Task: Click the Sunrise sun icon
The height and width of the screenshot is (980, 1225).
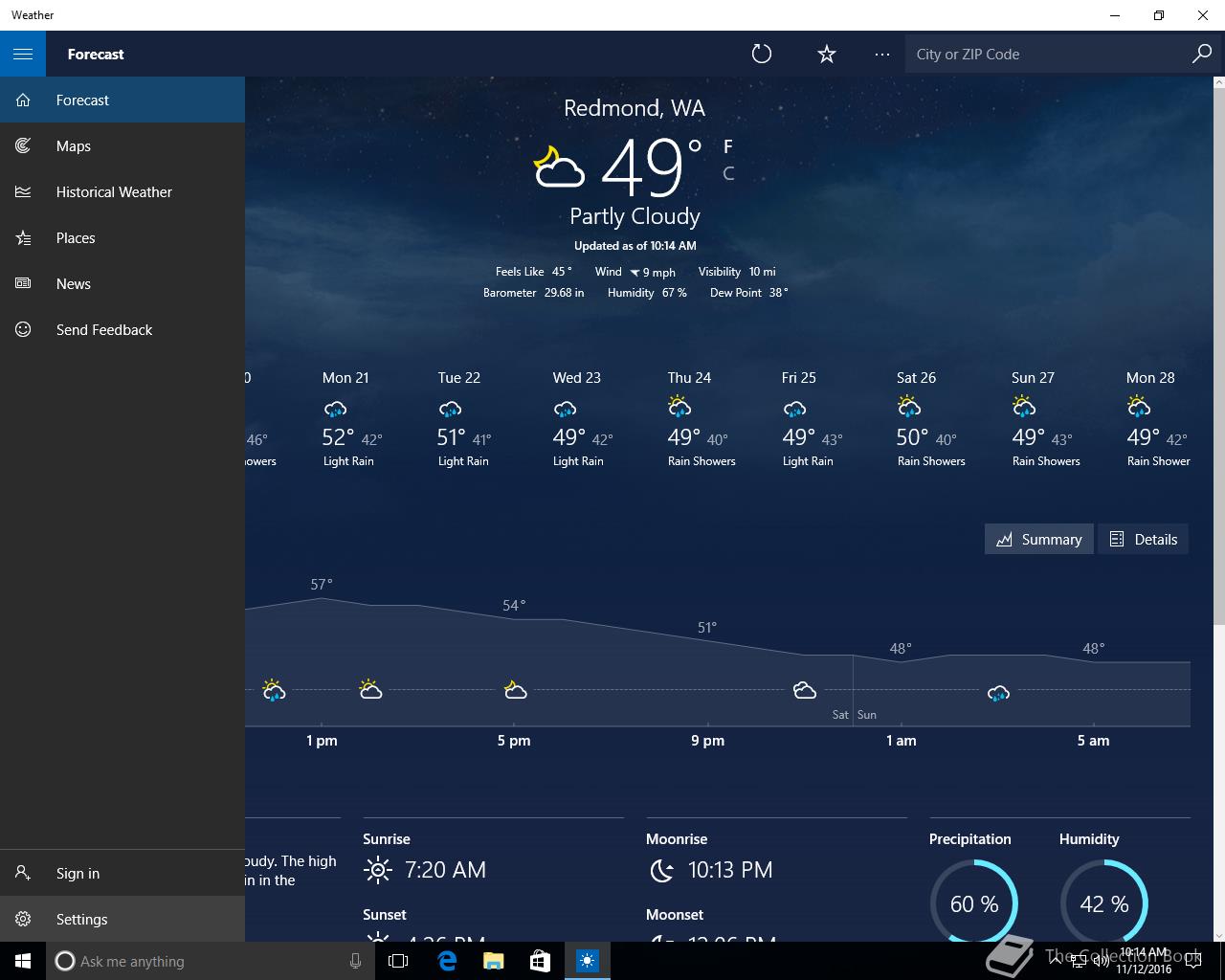Action: pos(378,870)
